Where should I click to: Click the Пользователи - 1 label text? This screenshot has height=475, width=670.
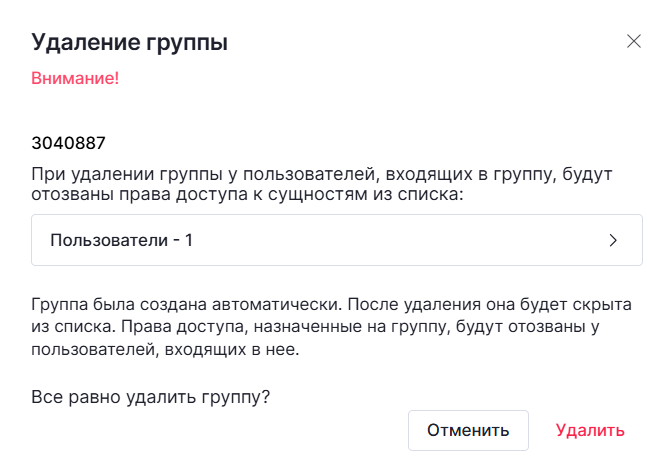point(121,240)
